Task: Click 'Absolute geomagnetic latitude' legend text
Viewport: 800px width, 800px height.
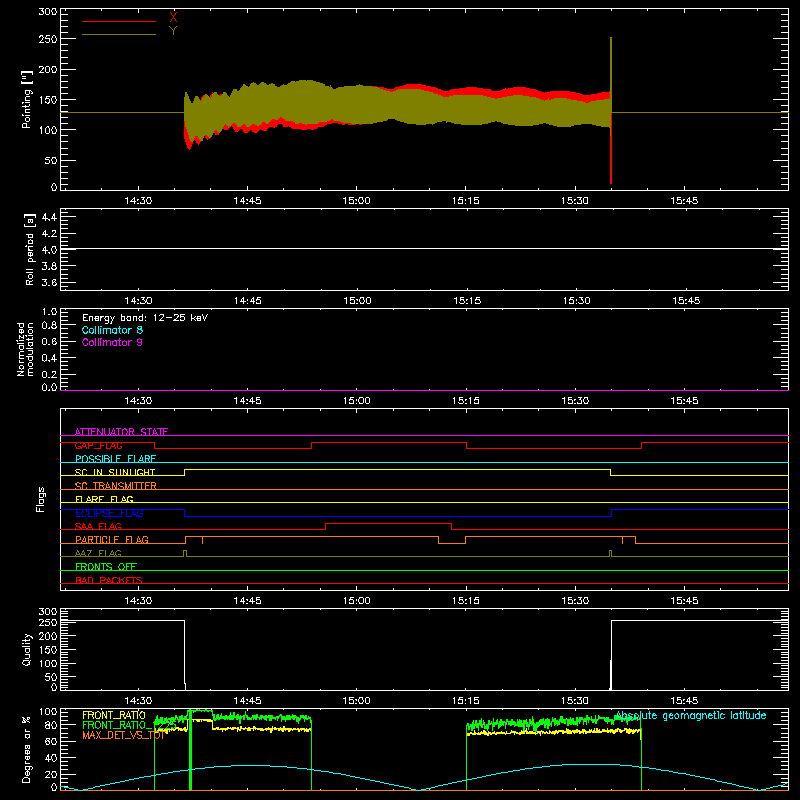Action: tap(691, 715)
